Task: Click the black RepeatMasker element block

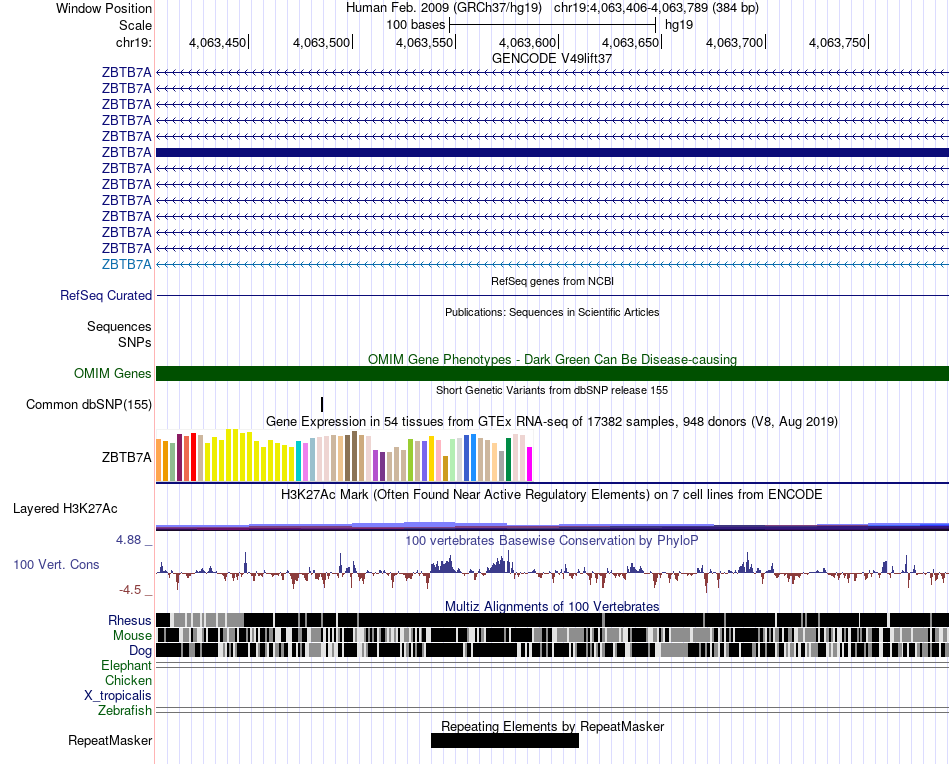Action: tap(505, 741)
